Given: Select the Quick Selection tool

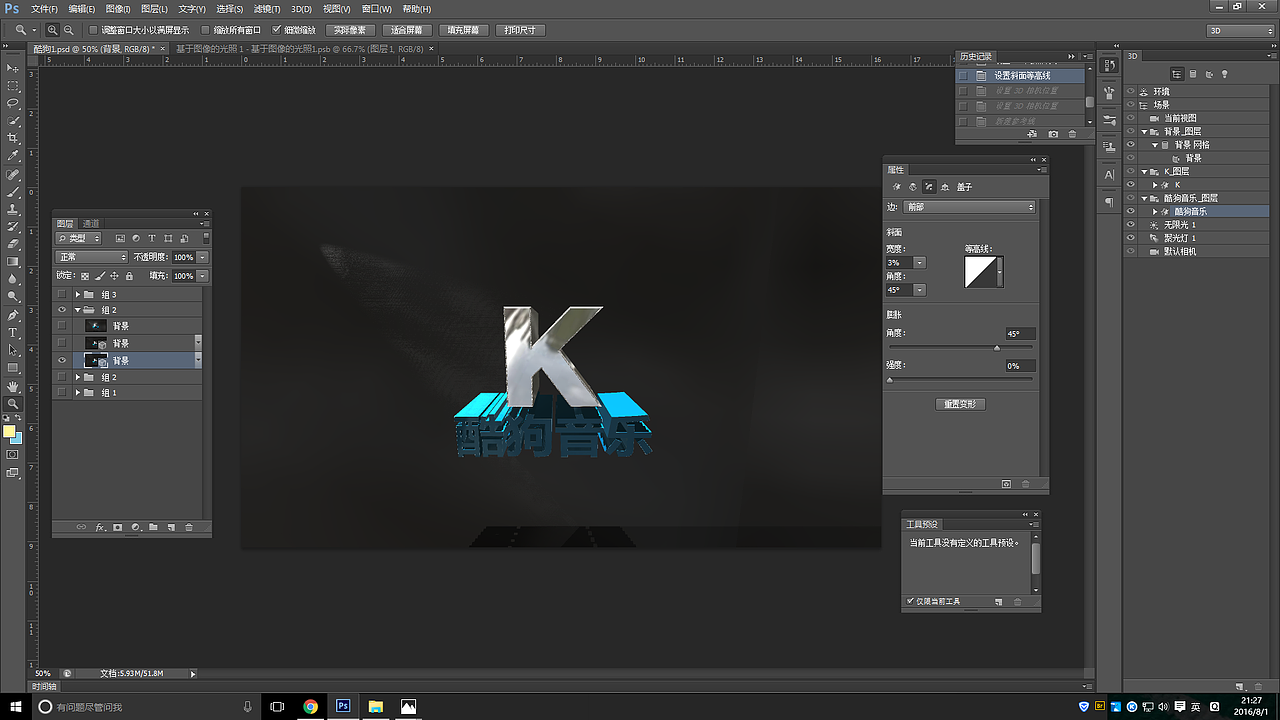Looking at the screenshot, I should 13,120.
